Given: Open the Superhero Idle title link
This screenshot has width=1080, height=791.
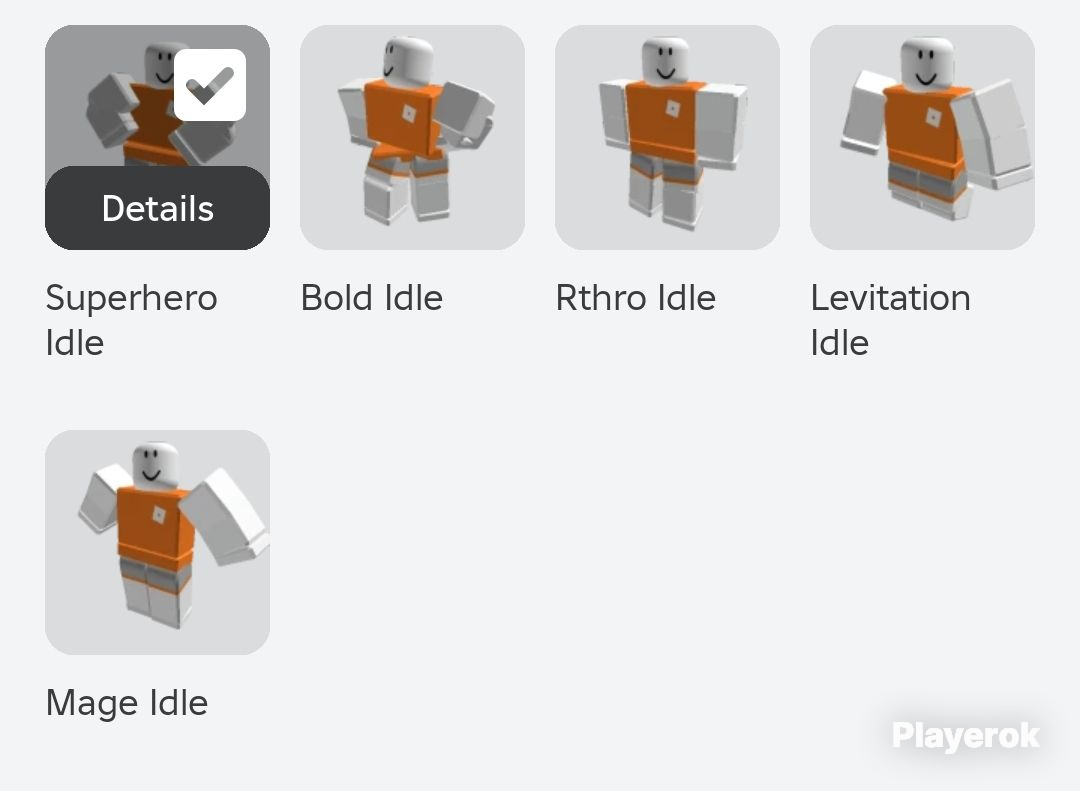Looking at the screenshot, I should coord(132,320).
